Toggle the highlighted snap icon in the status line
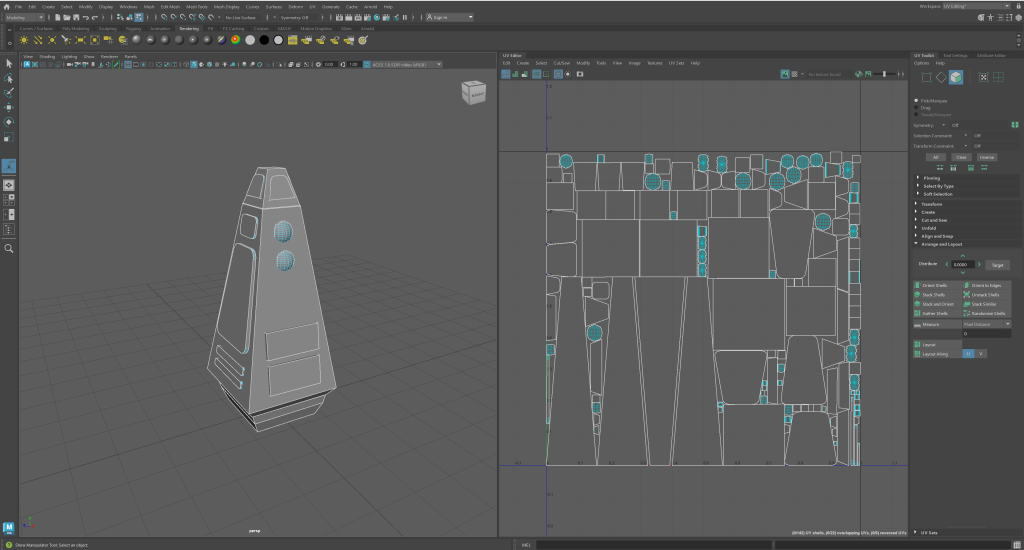This screenshot has height=550, width=1024. [x=139, y=18]
